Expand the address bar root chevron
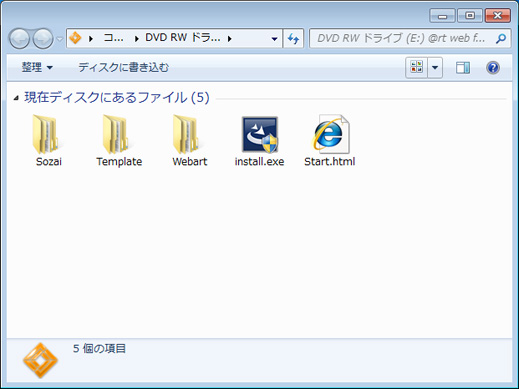The height and width of the screenshot is (389, 519). point(91,39)
